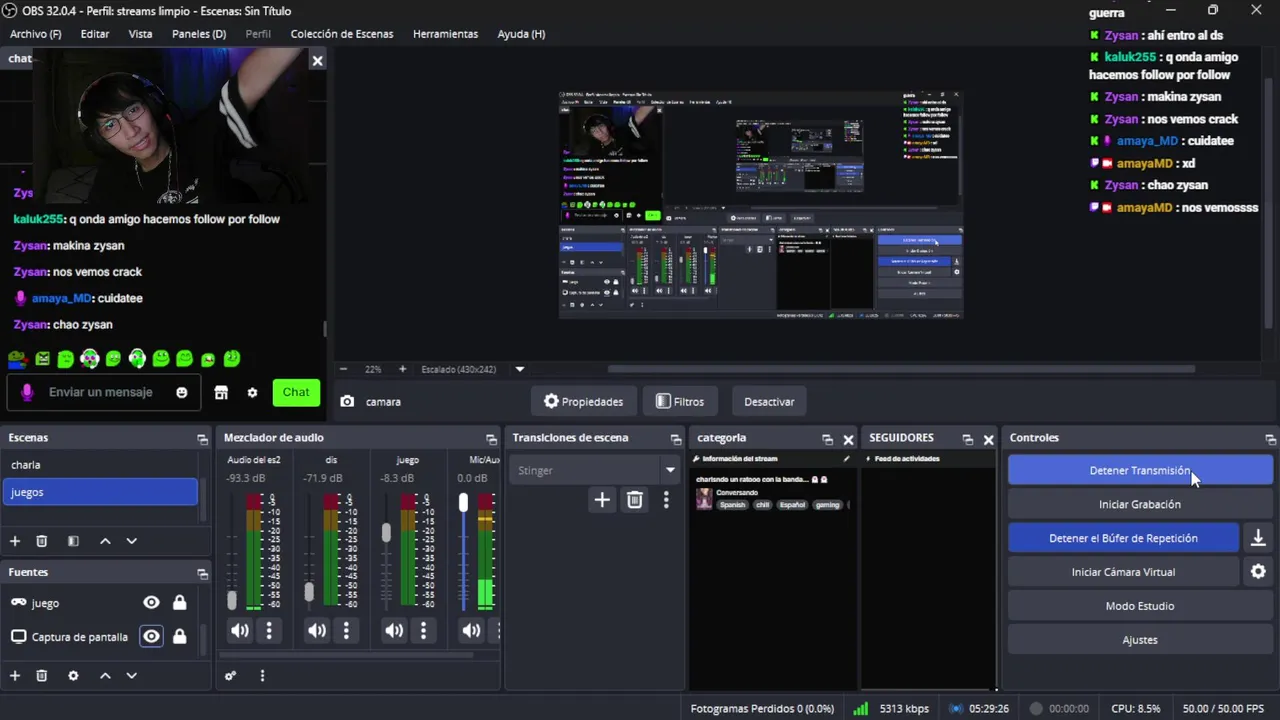Zoom out preview with minus icon

pos(343,369)
